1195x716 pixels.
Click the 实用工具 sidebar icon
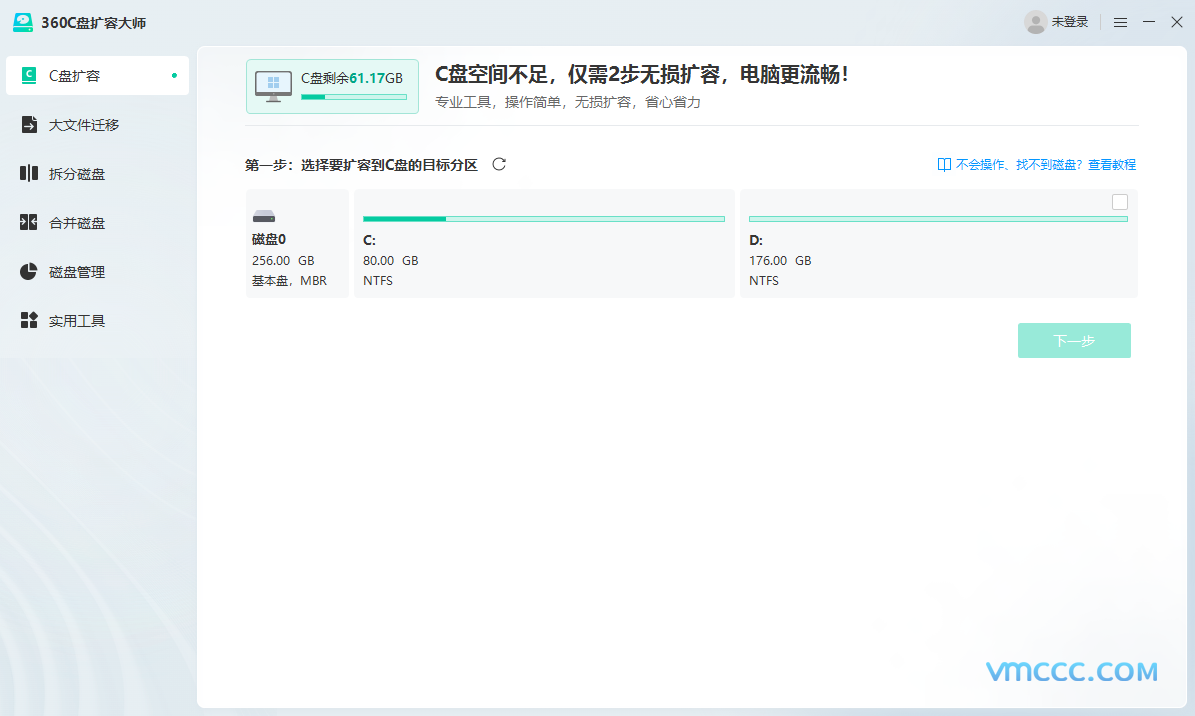[x=29, y=321]
